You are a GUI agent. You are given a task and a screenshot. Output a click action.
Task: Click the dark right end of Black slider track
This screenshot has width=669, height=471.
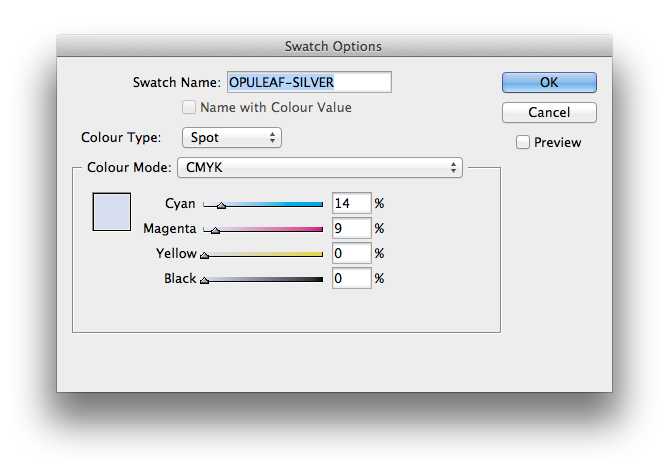(x=318, y=279)
